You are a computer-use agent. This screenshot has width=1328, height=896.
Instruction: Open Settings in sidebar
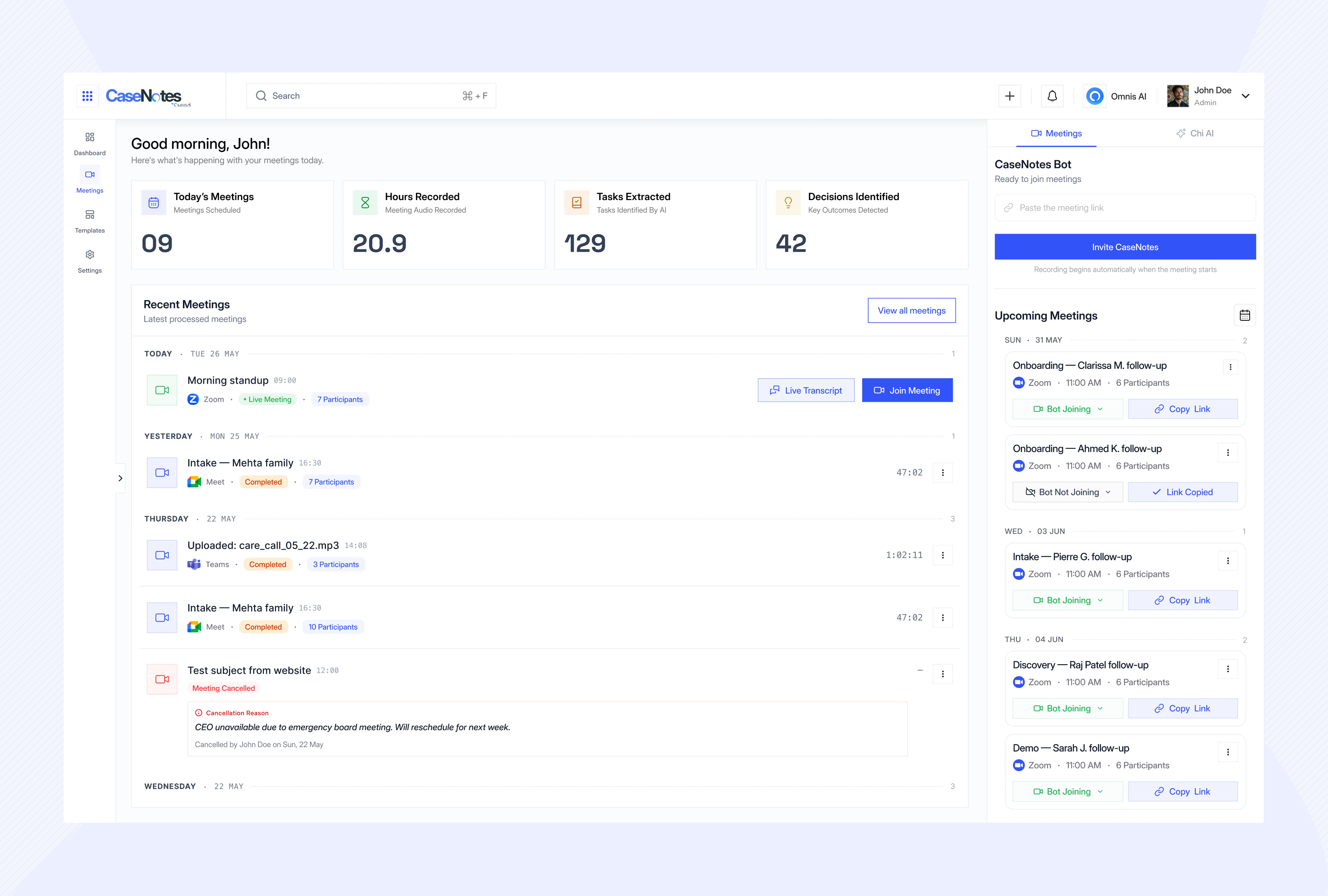(90, 262)
